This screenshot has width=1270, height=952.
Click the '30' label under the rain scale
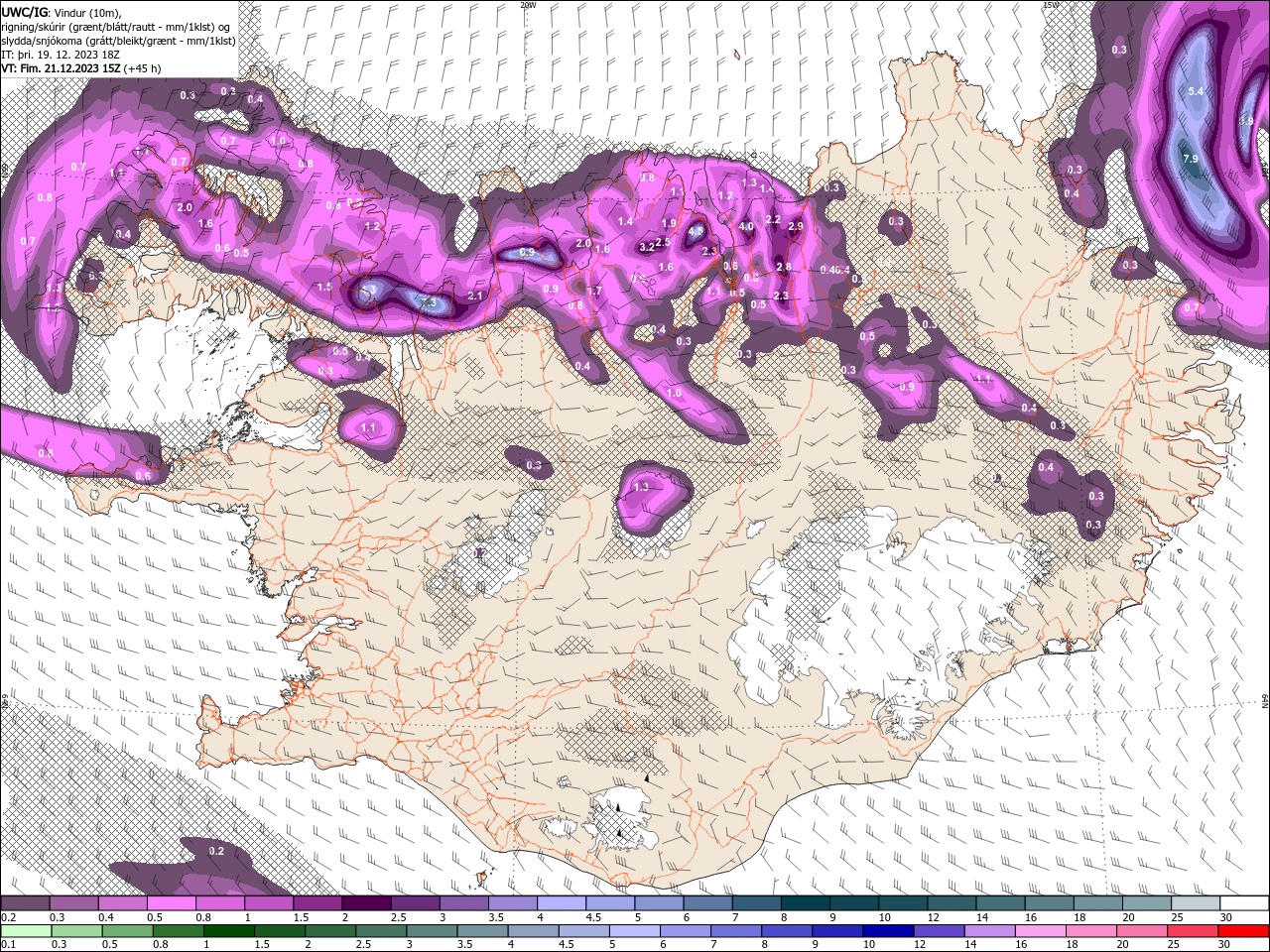1225,945
